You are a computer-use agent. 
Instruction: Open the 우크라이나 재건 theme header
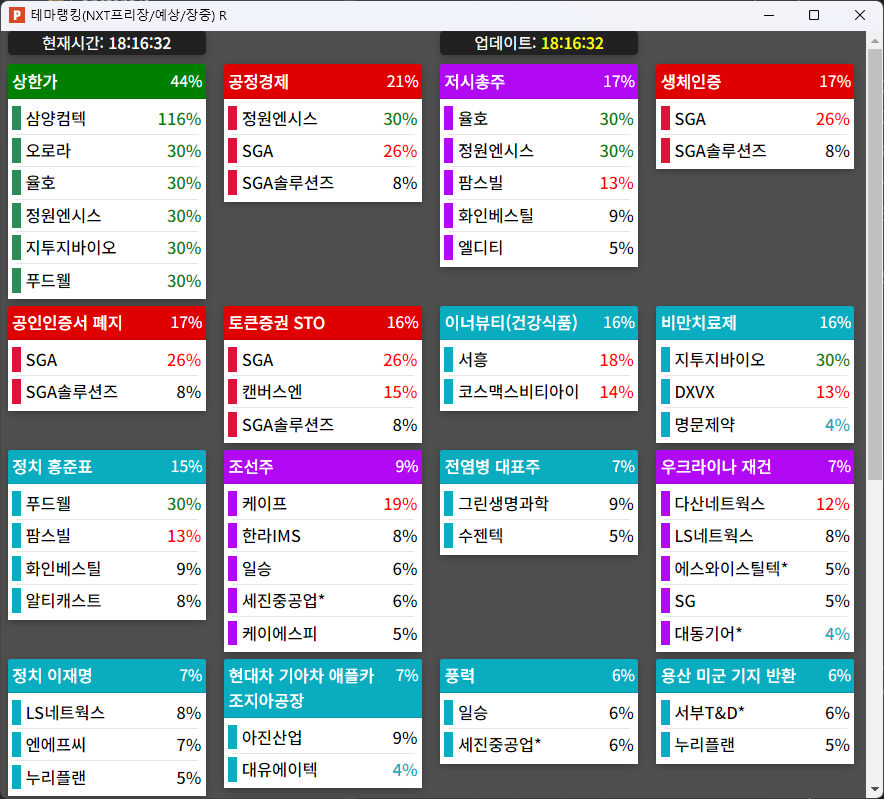(755, 467)
